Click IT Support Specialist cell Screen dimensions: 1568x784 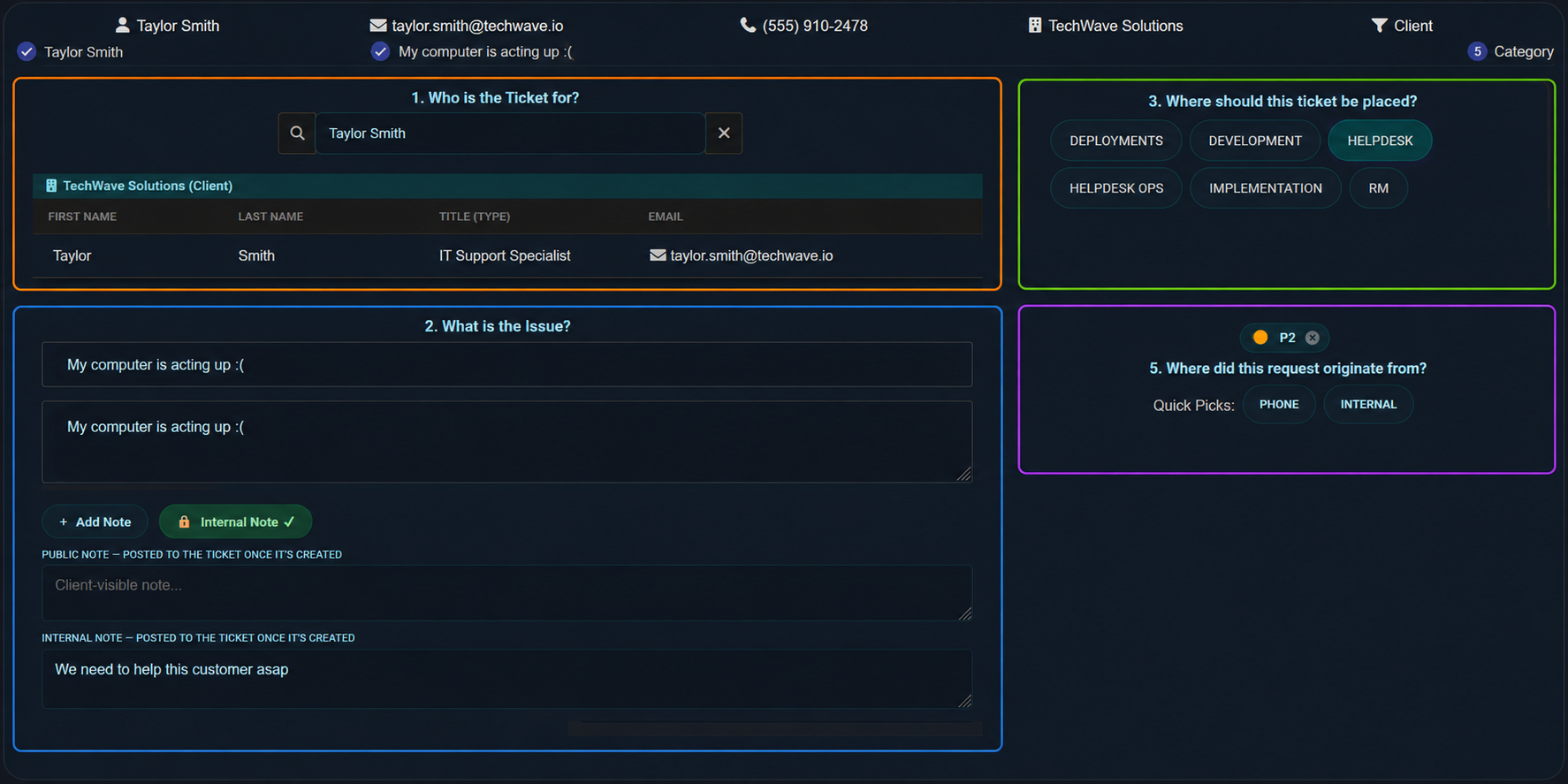tap(505, 255)
